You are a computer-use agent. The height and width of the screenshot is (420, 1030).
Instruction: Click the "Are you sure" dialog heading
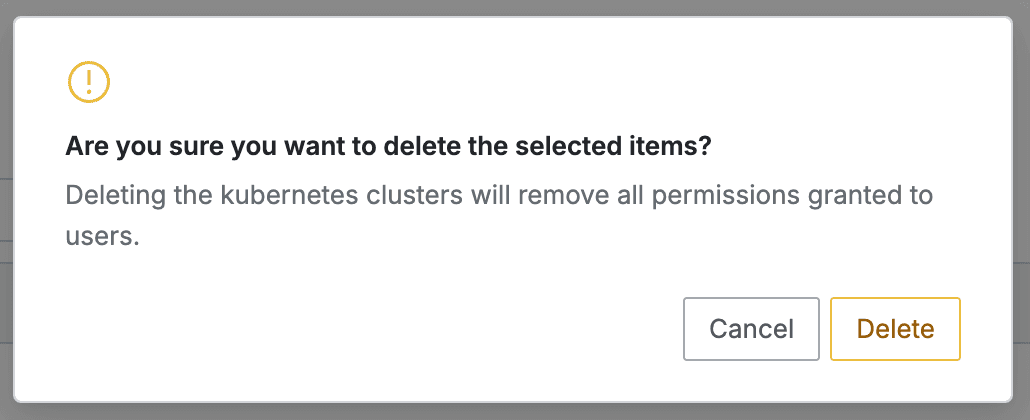388,146
